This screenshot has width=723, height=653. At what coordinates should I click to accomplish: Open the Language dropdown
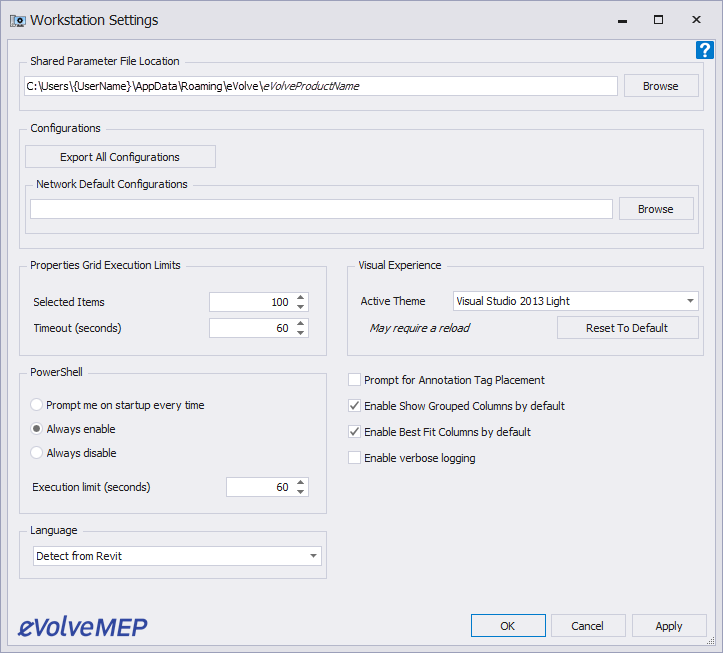click(177, 556)
